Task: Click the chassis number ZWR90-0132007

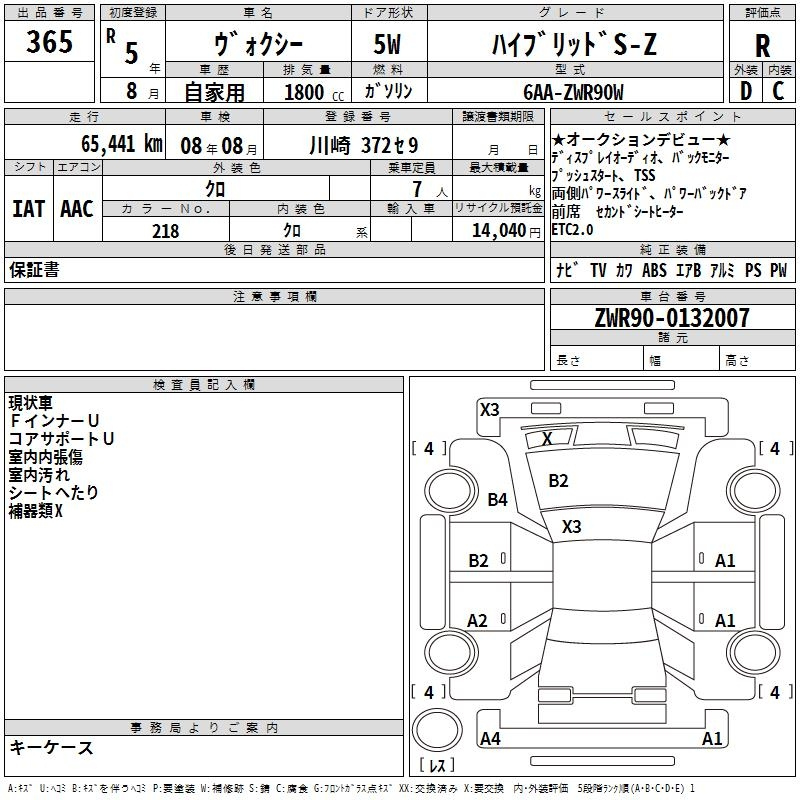Action: pyautogui.click(x=671, y=318)
